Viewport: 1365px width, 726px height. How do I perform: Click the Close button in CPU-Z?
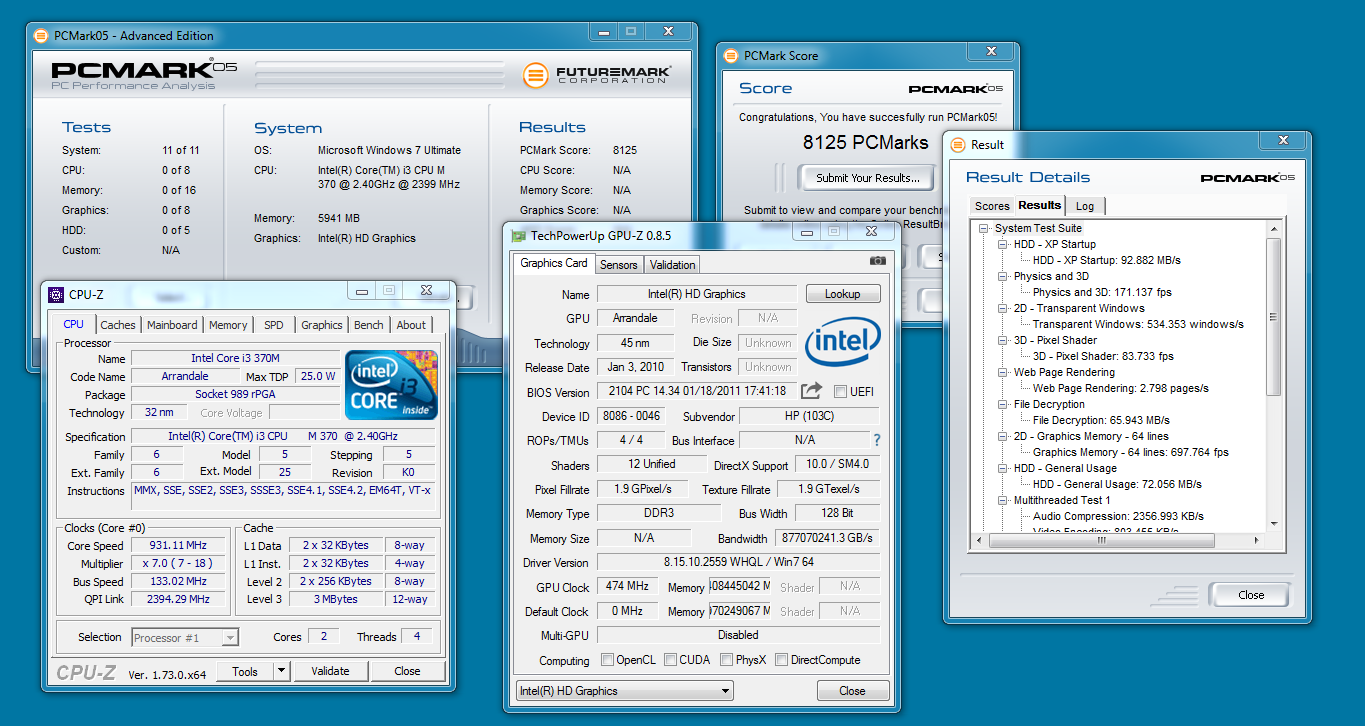407,671
